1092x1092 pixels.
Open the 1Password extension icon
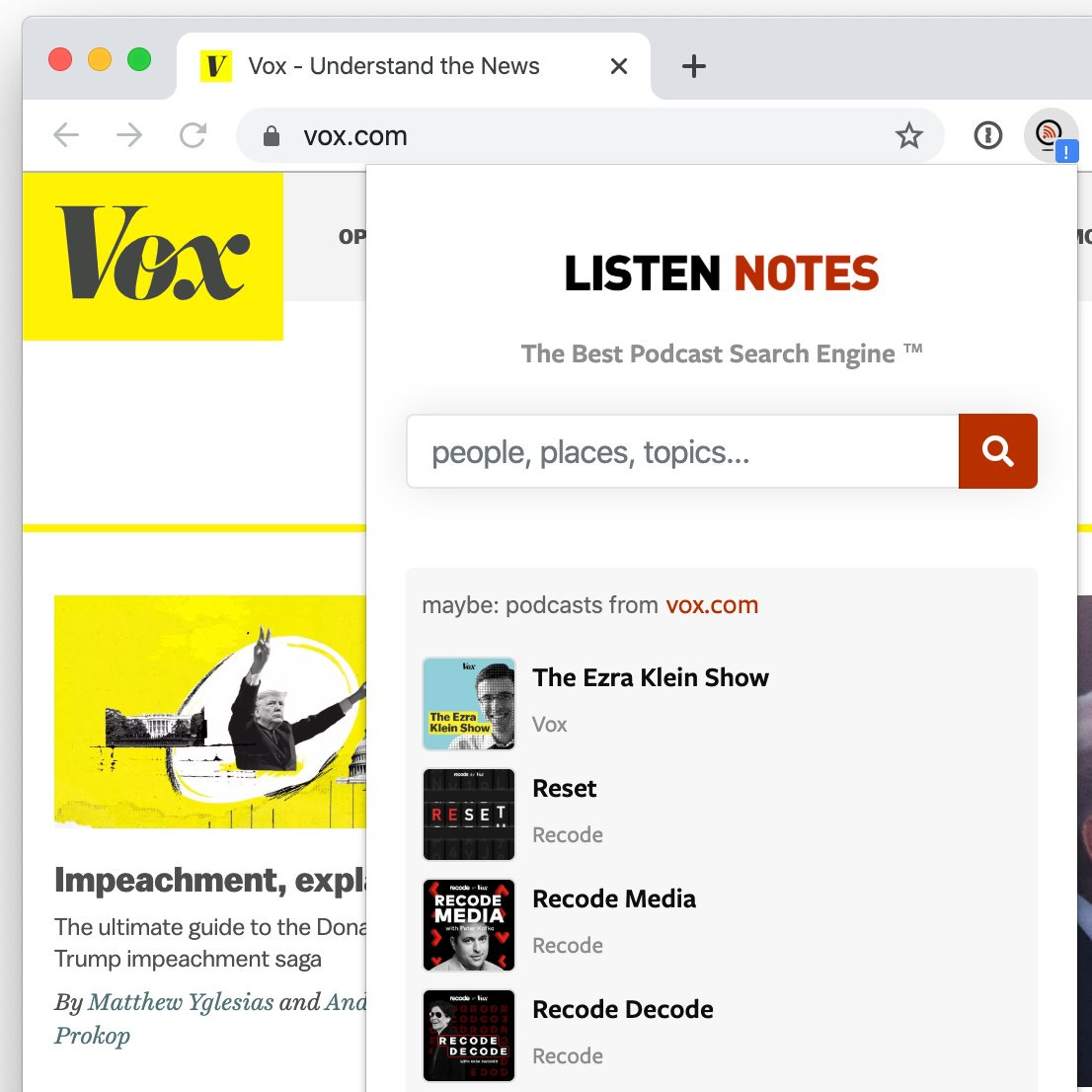click(987, 135)
